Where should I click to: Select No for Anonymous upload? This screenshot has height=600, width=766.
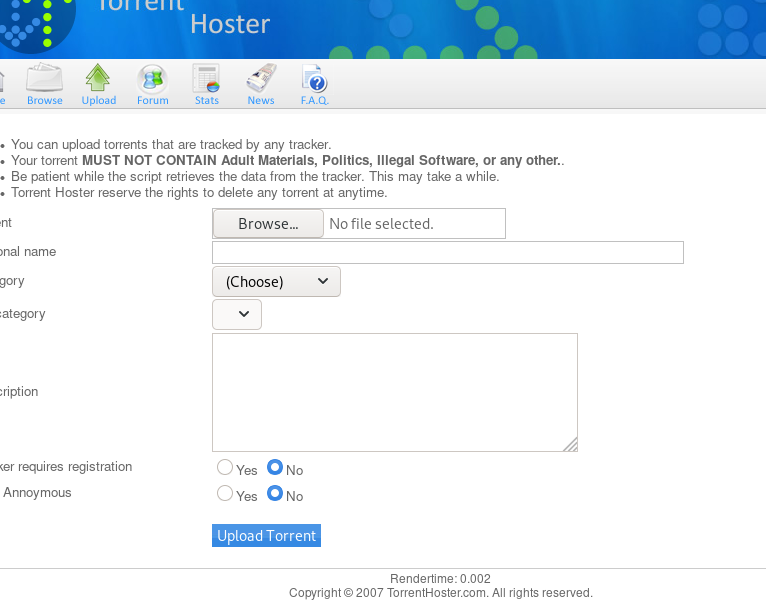coord(275,493)
